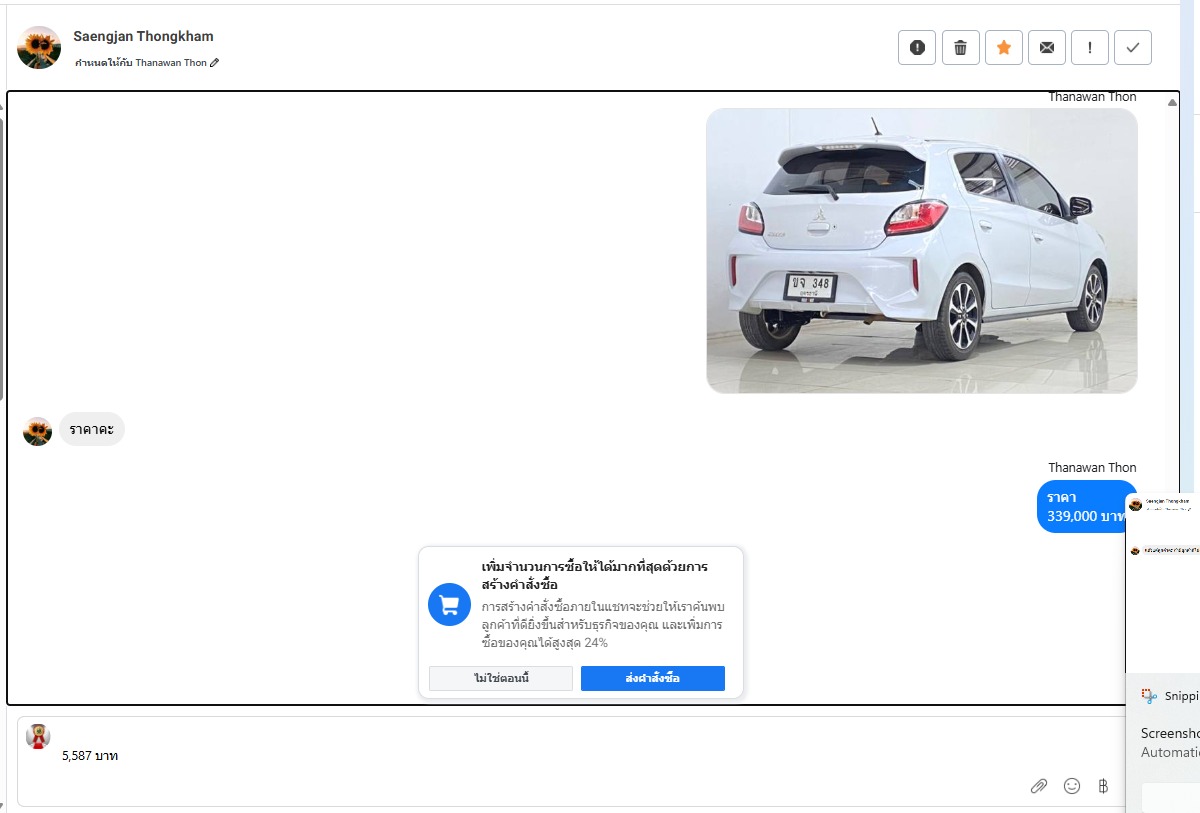Toggle the orange star follow-up marker

click(1003, 47)
